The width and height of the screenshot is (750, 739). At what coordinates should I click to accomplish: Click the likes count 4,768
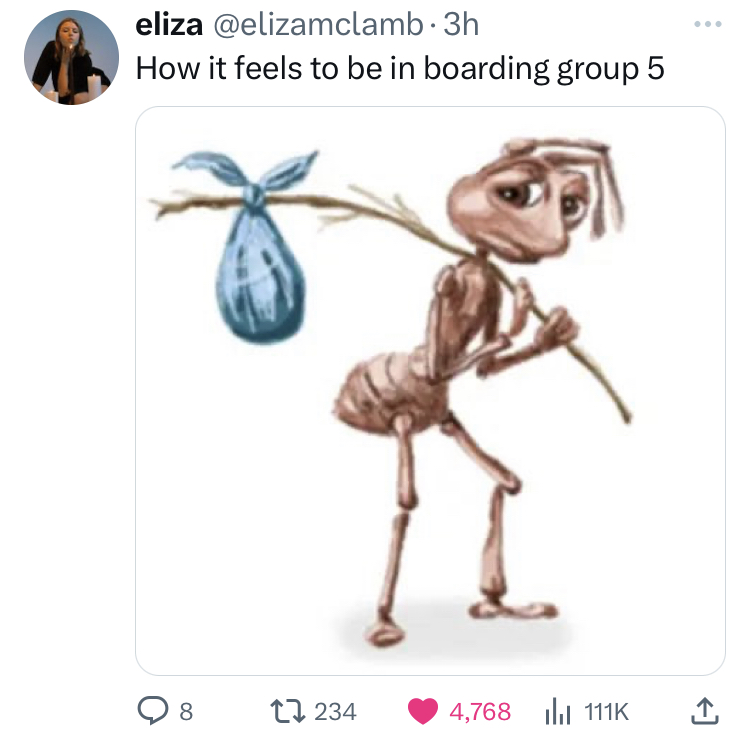(x=480, y=712)
